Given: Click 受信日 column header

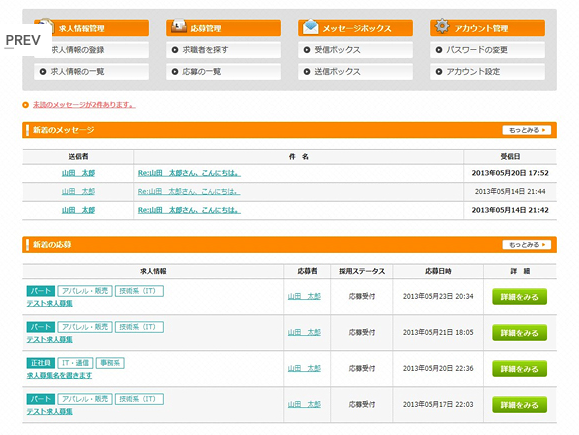Looking at the screenshot, I should [x=510, y=157].
